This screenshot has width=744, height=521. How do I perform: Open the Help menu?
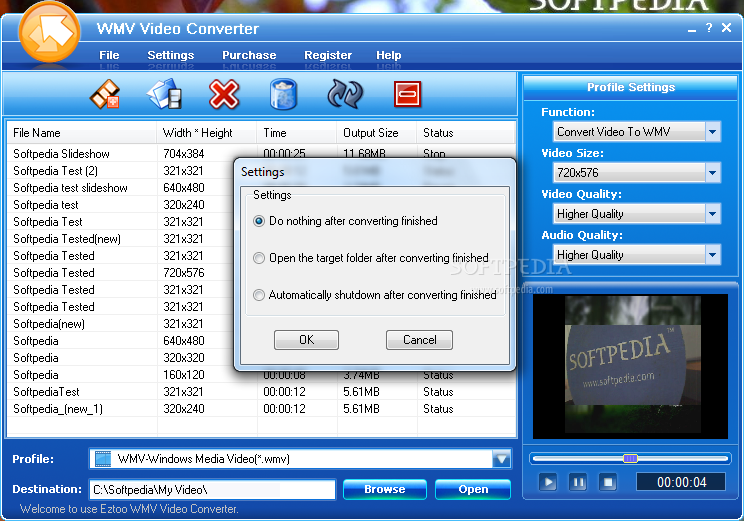click(x=389, y=55)
